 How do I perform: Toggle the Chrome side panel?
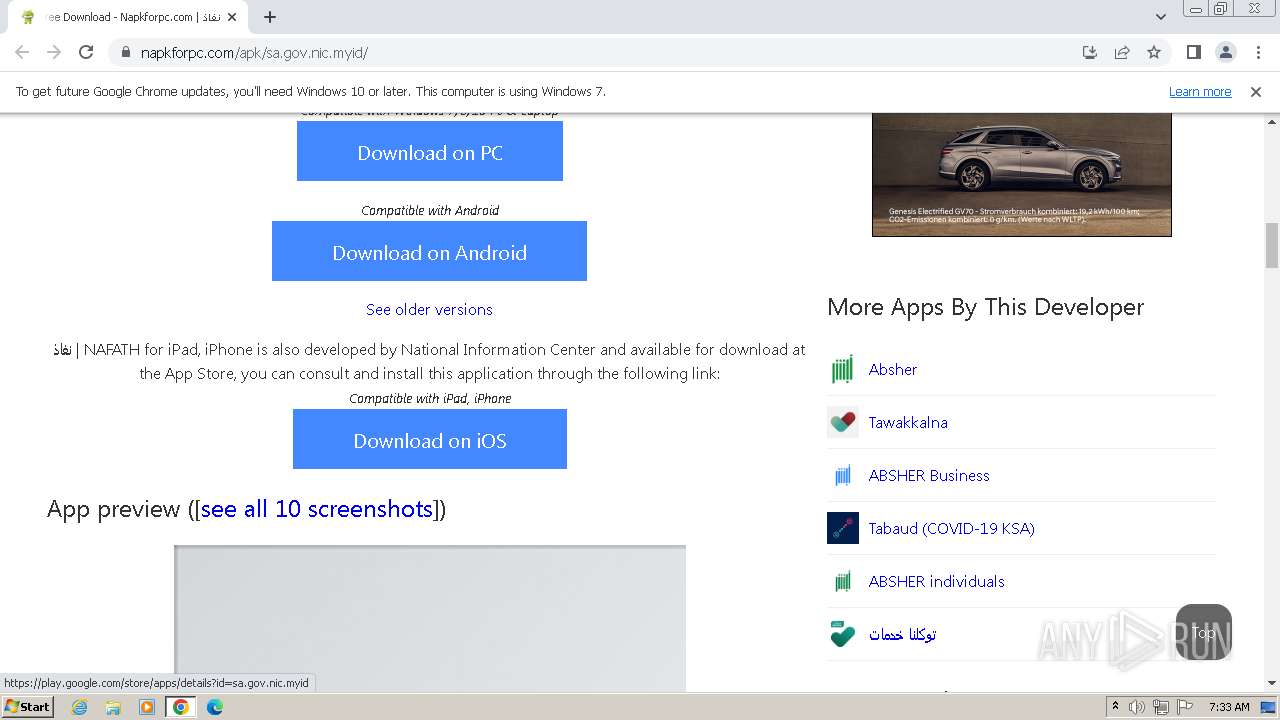[1193, 53]
